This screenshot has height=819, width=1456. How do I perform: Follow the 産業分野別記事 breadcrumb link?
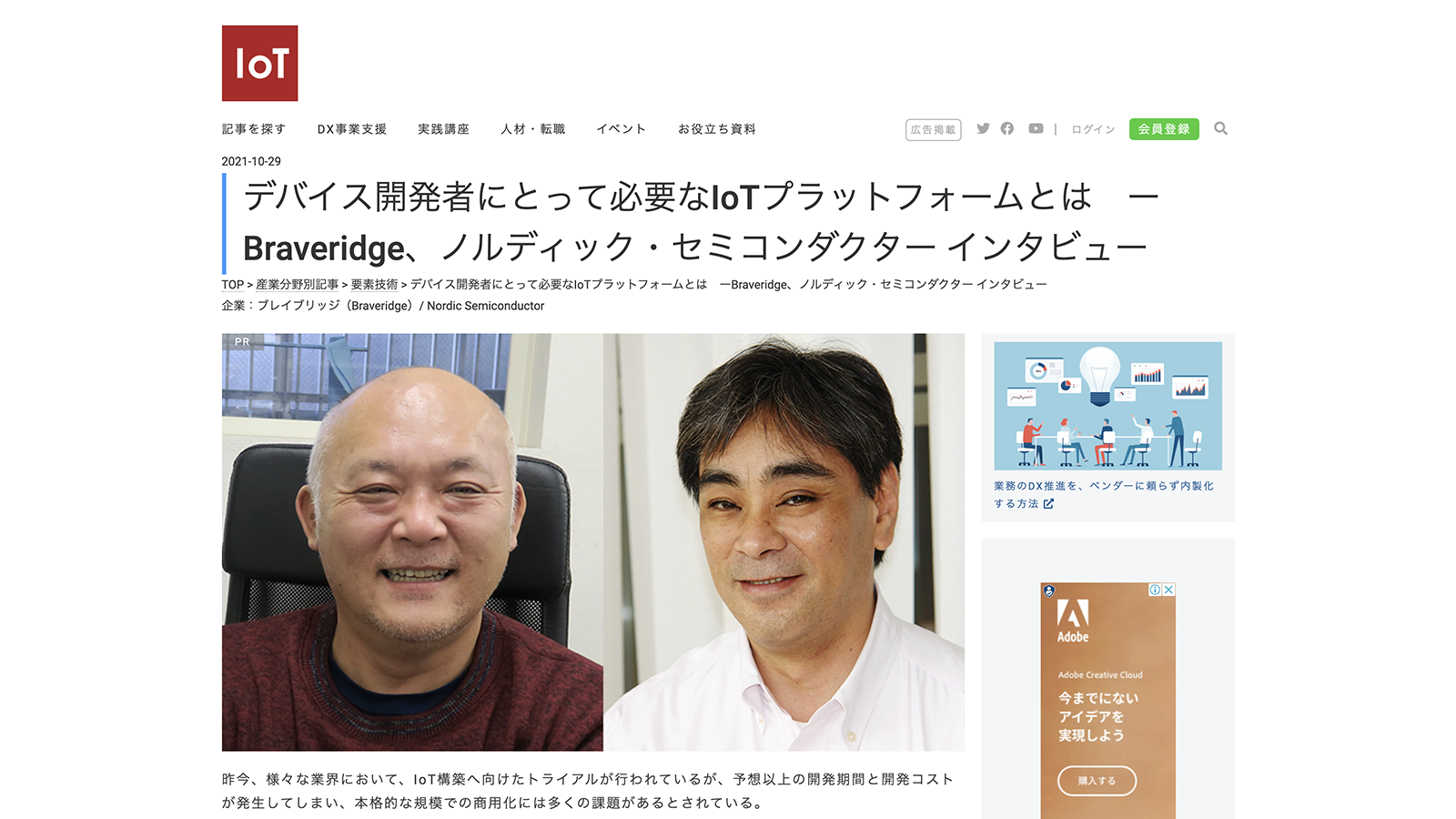point(298,285)
